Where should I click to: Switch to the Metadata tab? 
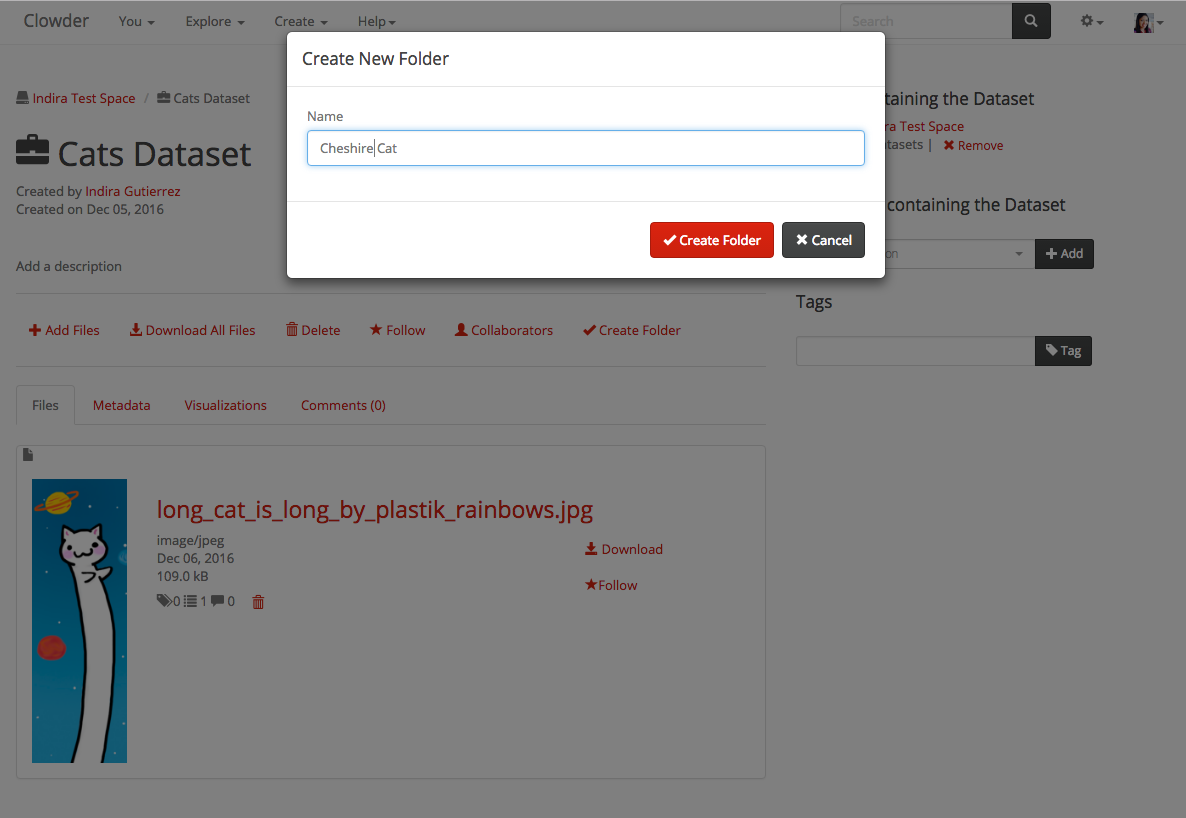(x=121, y=405)
